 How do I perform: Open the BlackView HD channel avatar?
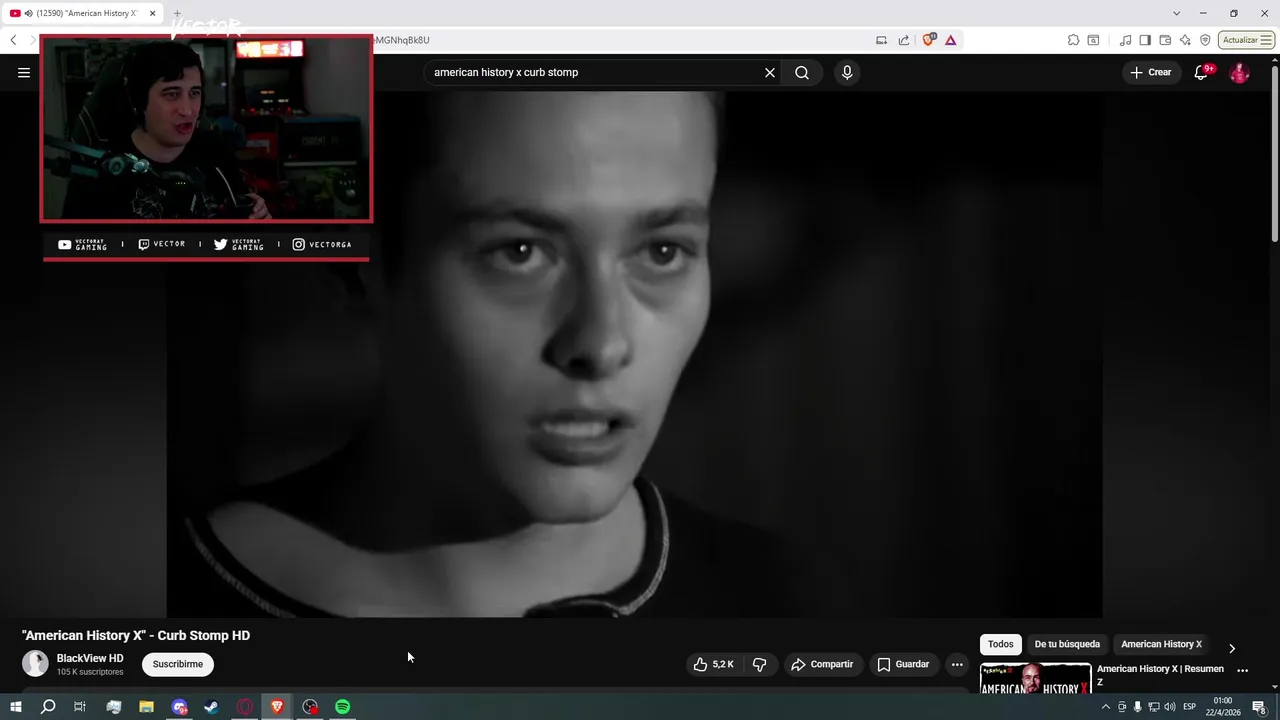35,663
